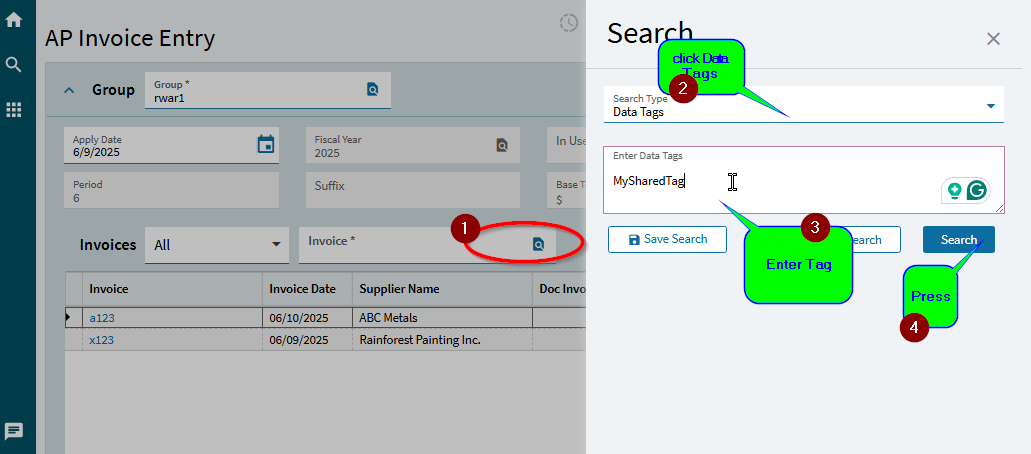The image size is (1031, 454).
Task: Collapse the Group section chevron
Action: pos(69,90)
